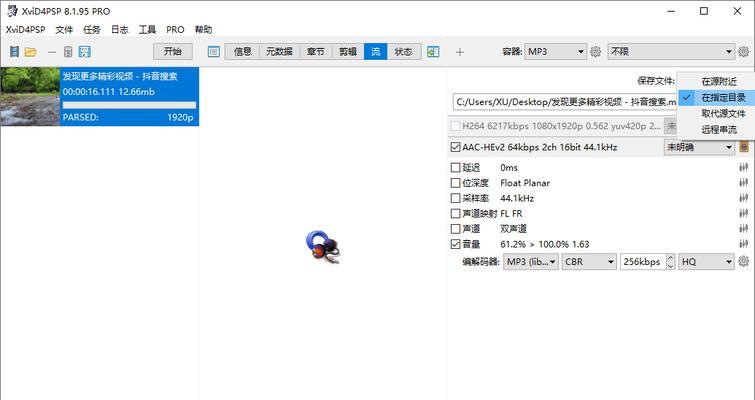This screenshot has height=400, width=755.
Task: Enable the 声道映射 channel mapping checkbox
Action: [x=455, y=213]
